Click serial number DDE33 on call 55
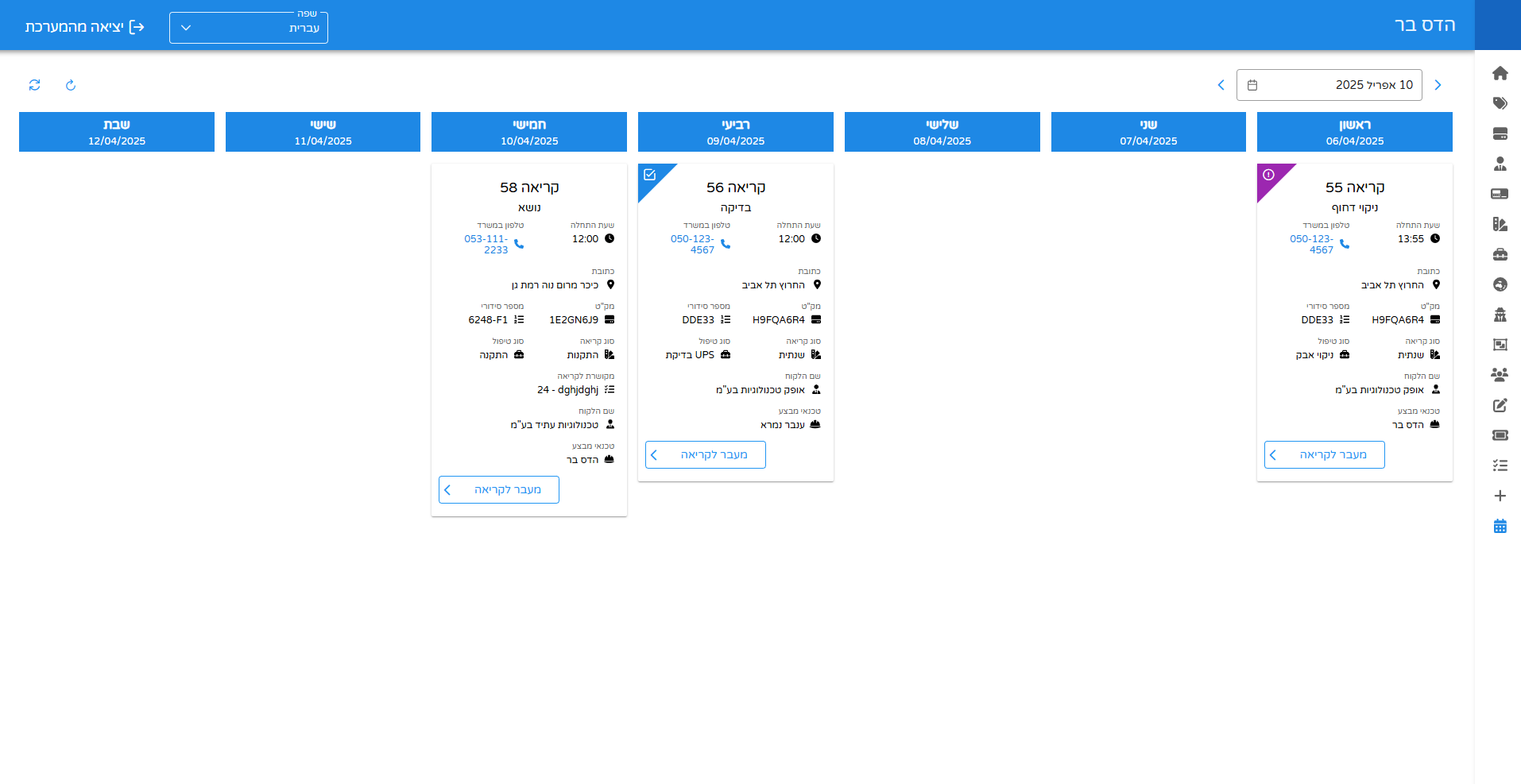Image resolution: width=1521 pixels, height=784 pixels. 1318,320
